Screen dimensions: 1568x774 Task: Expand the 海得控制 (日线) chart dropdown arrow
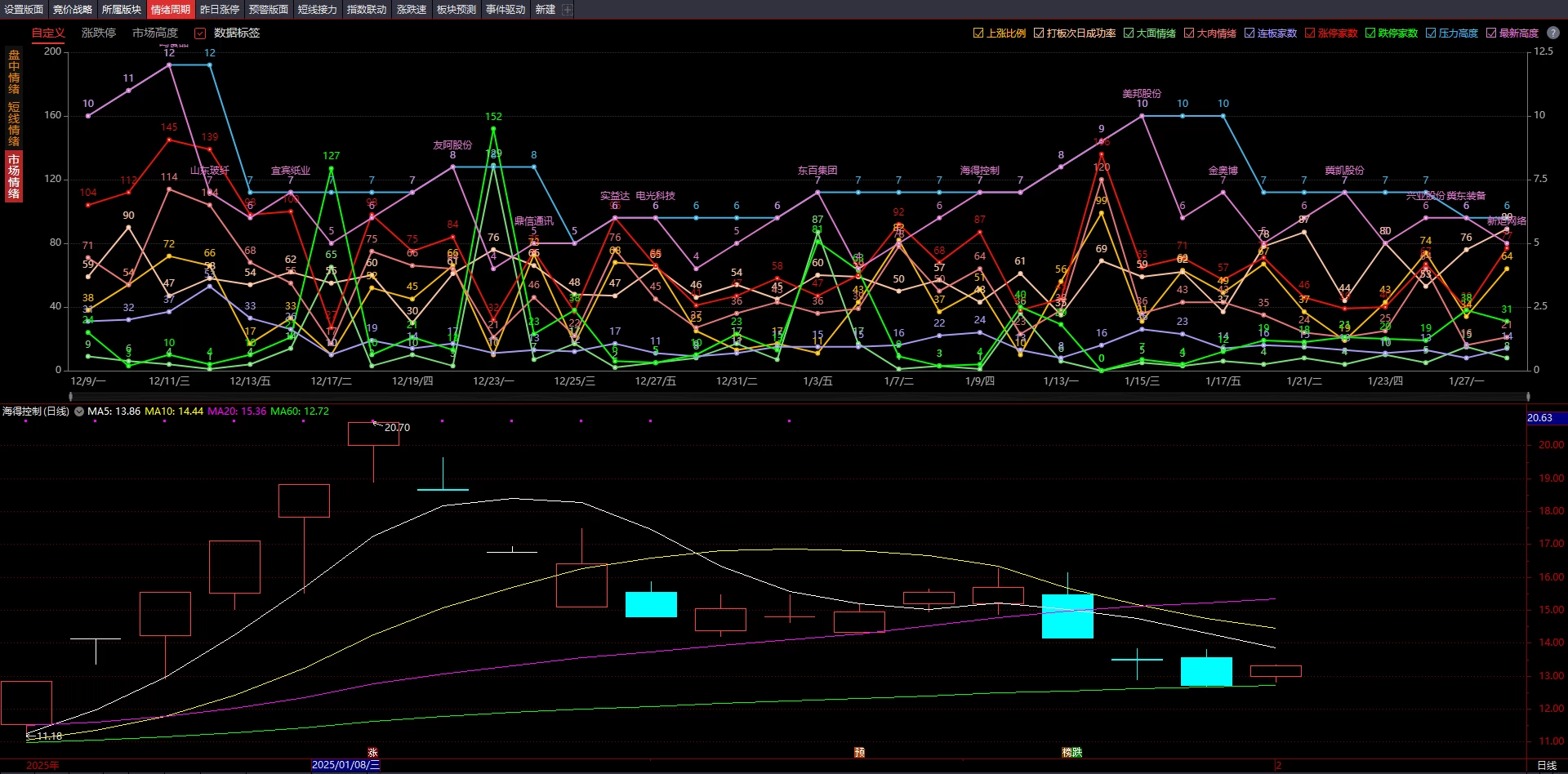(x=79, y=411)
